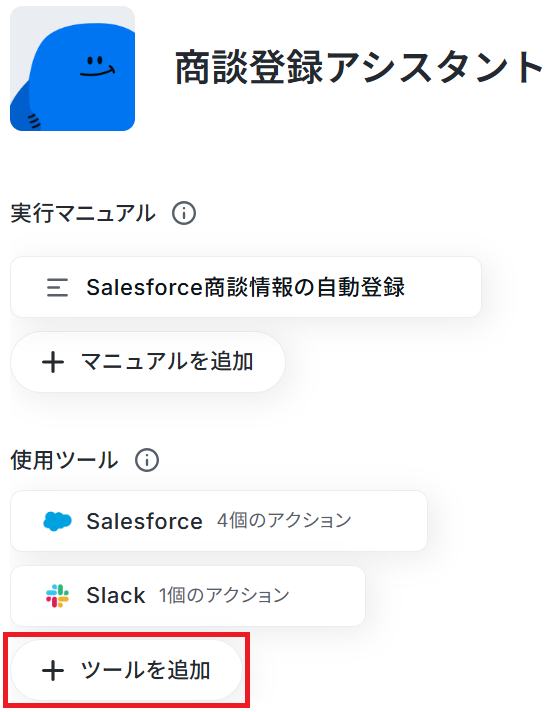Add a manual with マニュアルを追加
The image size is (555, 712).
[148, 362]
